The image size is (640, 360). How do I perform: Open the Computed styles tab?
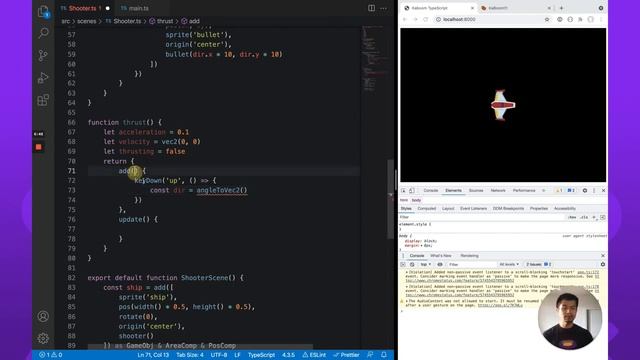point(427,209)
